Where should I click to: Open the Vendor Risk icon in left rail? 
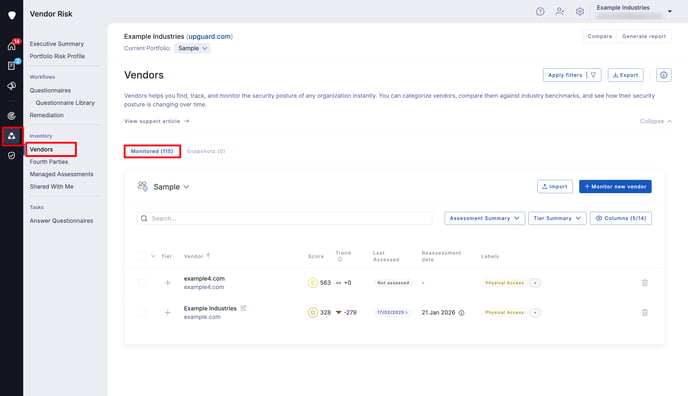pyautogui.click(x=11, y=136)
